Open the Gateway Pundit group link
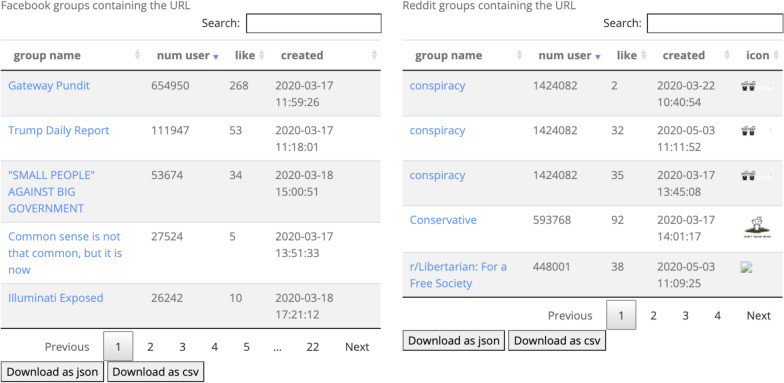Screen dimensions: 784x383 pyautogui.click(x=49, y=86)
